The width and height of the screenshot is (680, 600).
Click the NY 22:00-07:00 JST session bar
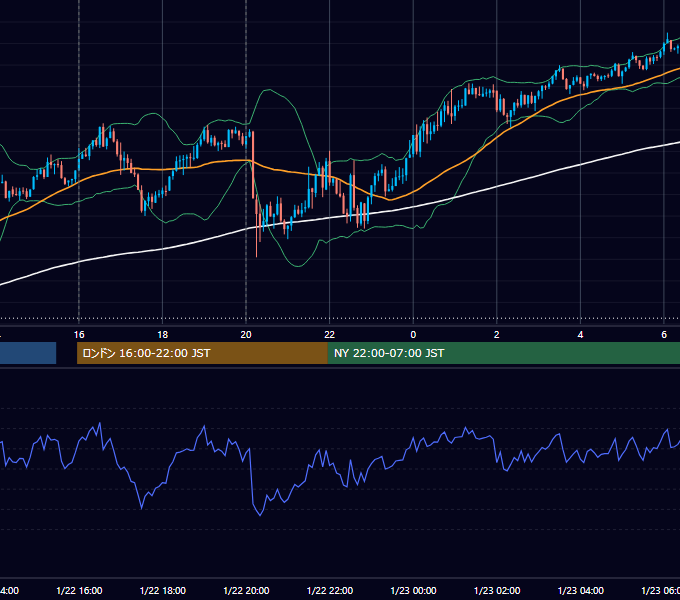[x=503, y=353]
